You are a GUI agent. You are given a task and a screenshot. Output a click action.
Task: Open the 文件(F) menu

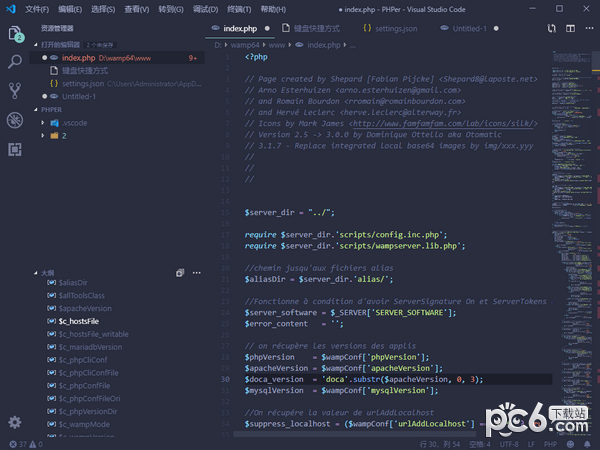[x=37, y=9]
